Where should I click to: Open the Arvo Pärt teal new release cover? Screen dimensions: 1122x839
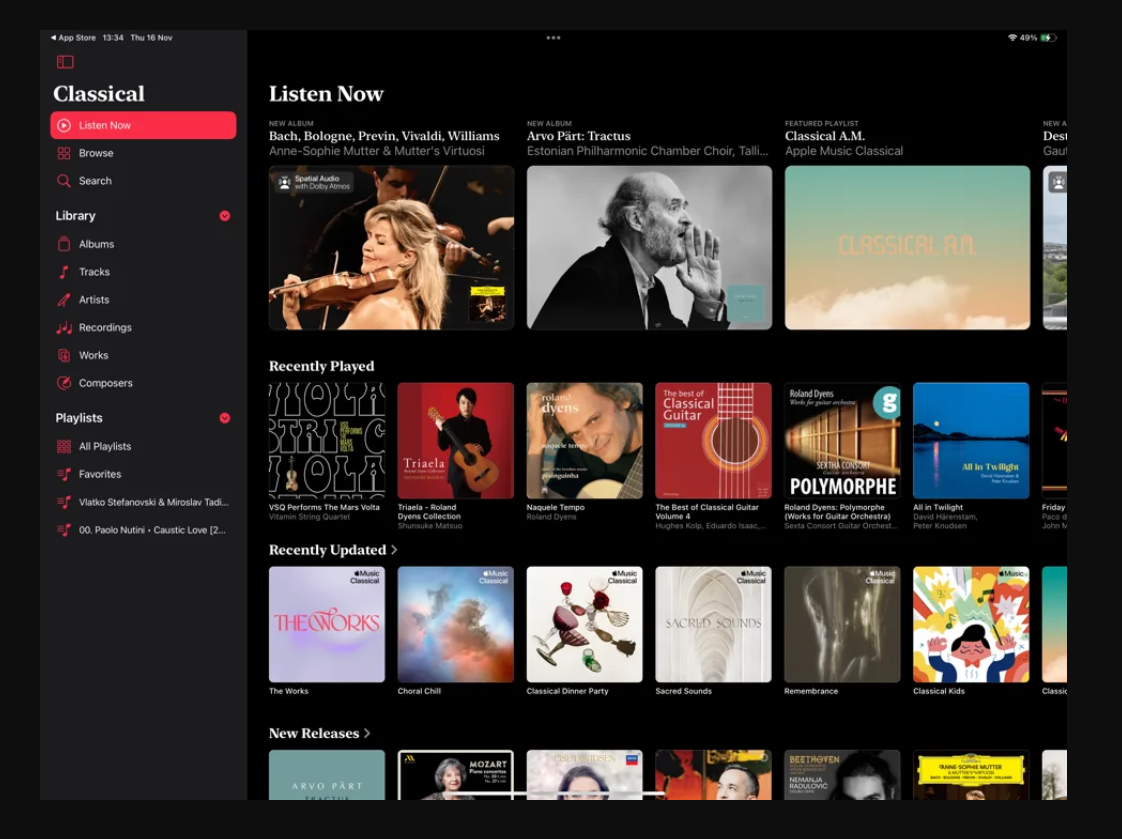[327, 775]
